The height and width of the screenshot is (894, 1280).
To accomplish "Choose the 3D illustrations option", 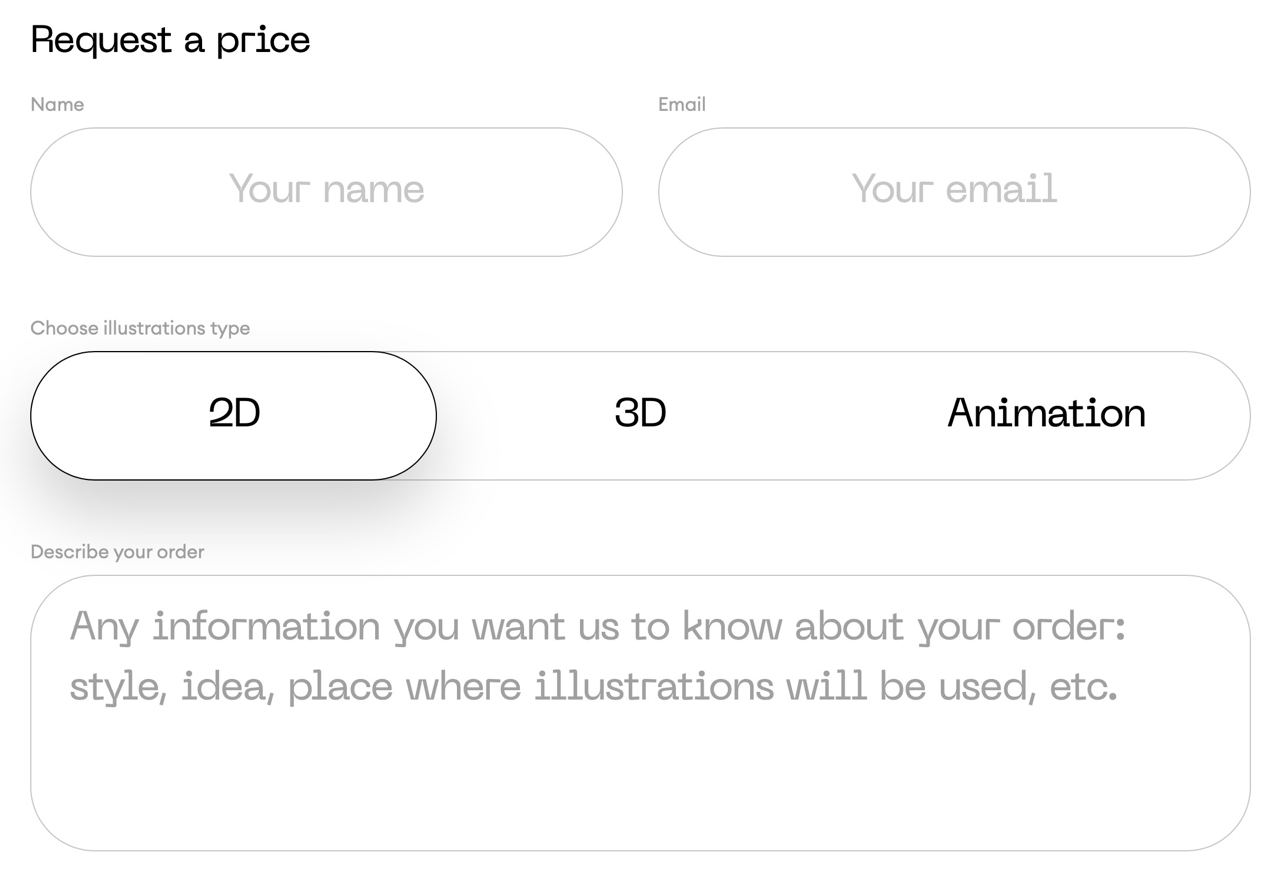I will [x=640, y=415].
